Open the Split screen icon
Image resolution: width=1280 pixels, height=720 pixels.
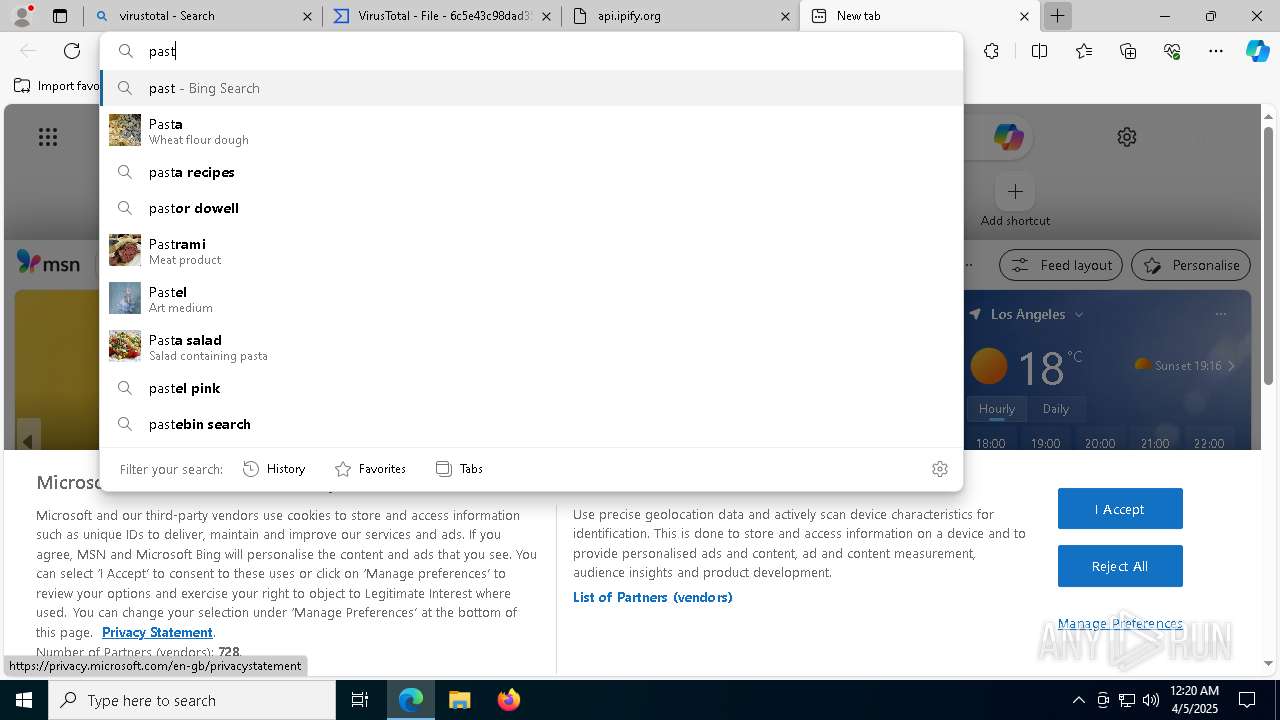[1039, 51]
